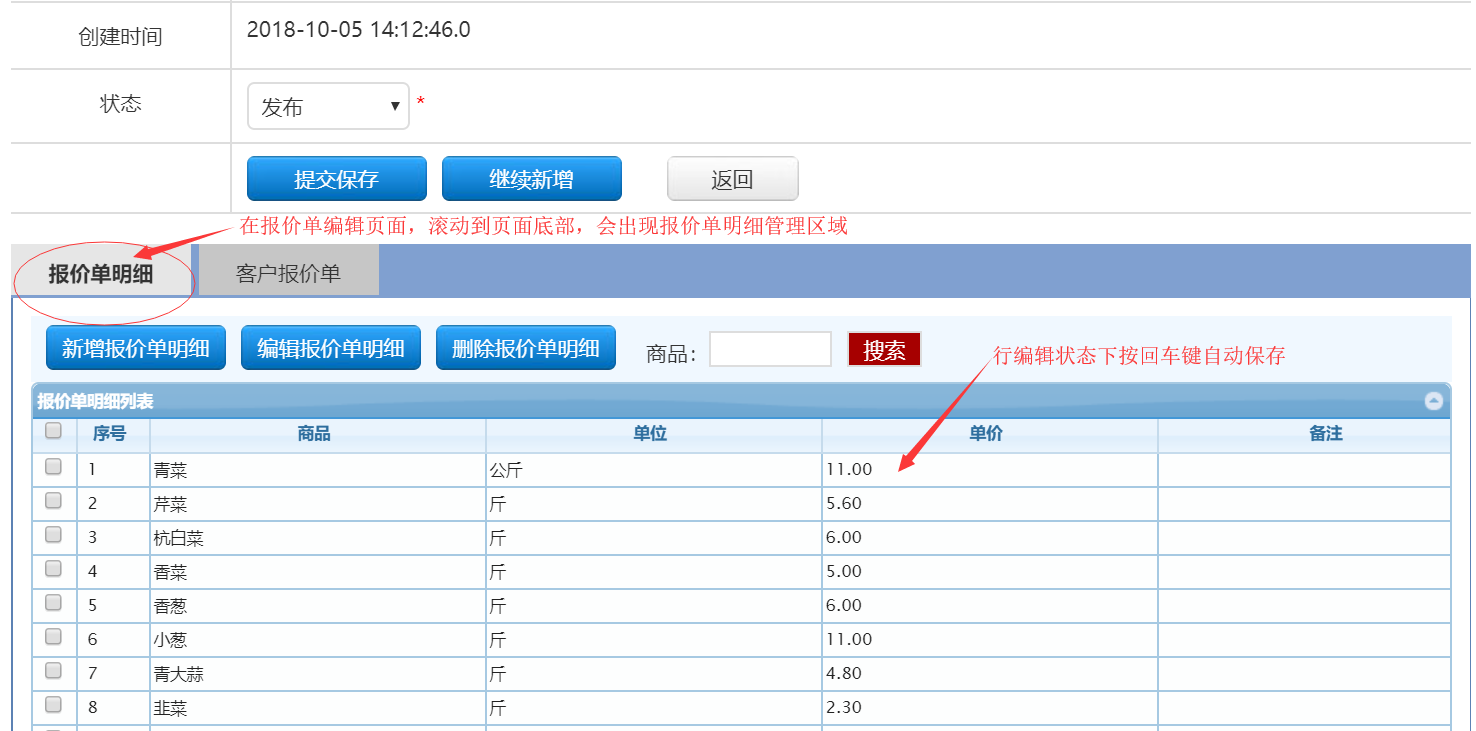This screenshot has height=731, width=1476.
Task: Tick the checkbox for row 6 小葱
Action: click(x=54, y=637)
